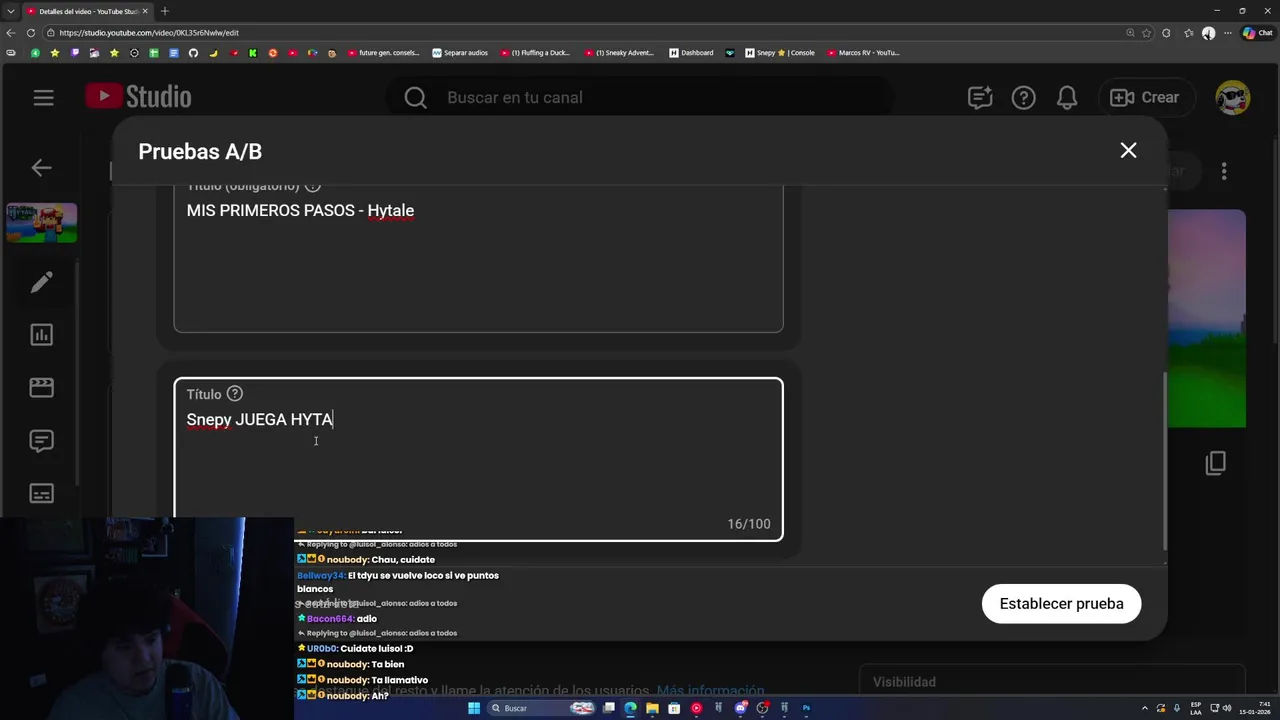Screen dimensions: 1280x720
Task: Click the Establecer prueba button
Action: tap(1061, 604)
